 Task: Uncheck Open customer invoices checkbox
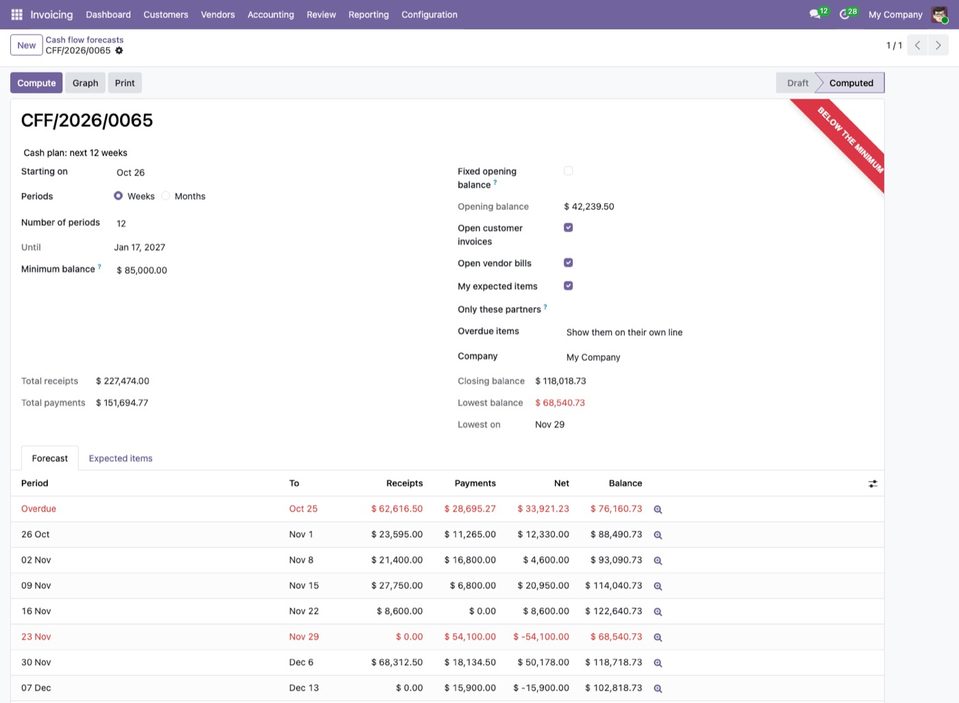click(568, 228)
